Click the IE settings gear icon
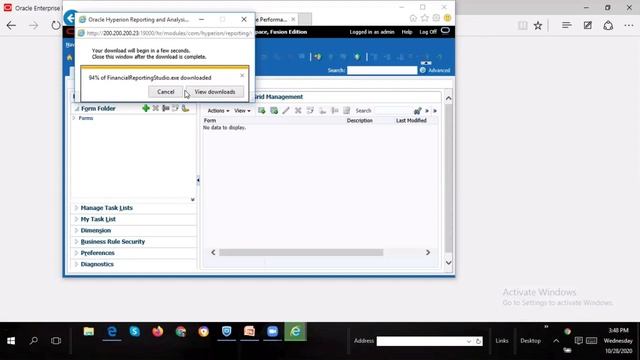The height and width of the screenshot is (360, 640). pos(436,18)
